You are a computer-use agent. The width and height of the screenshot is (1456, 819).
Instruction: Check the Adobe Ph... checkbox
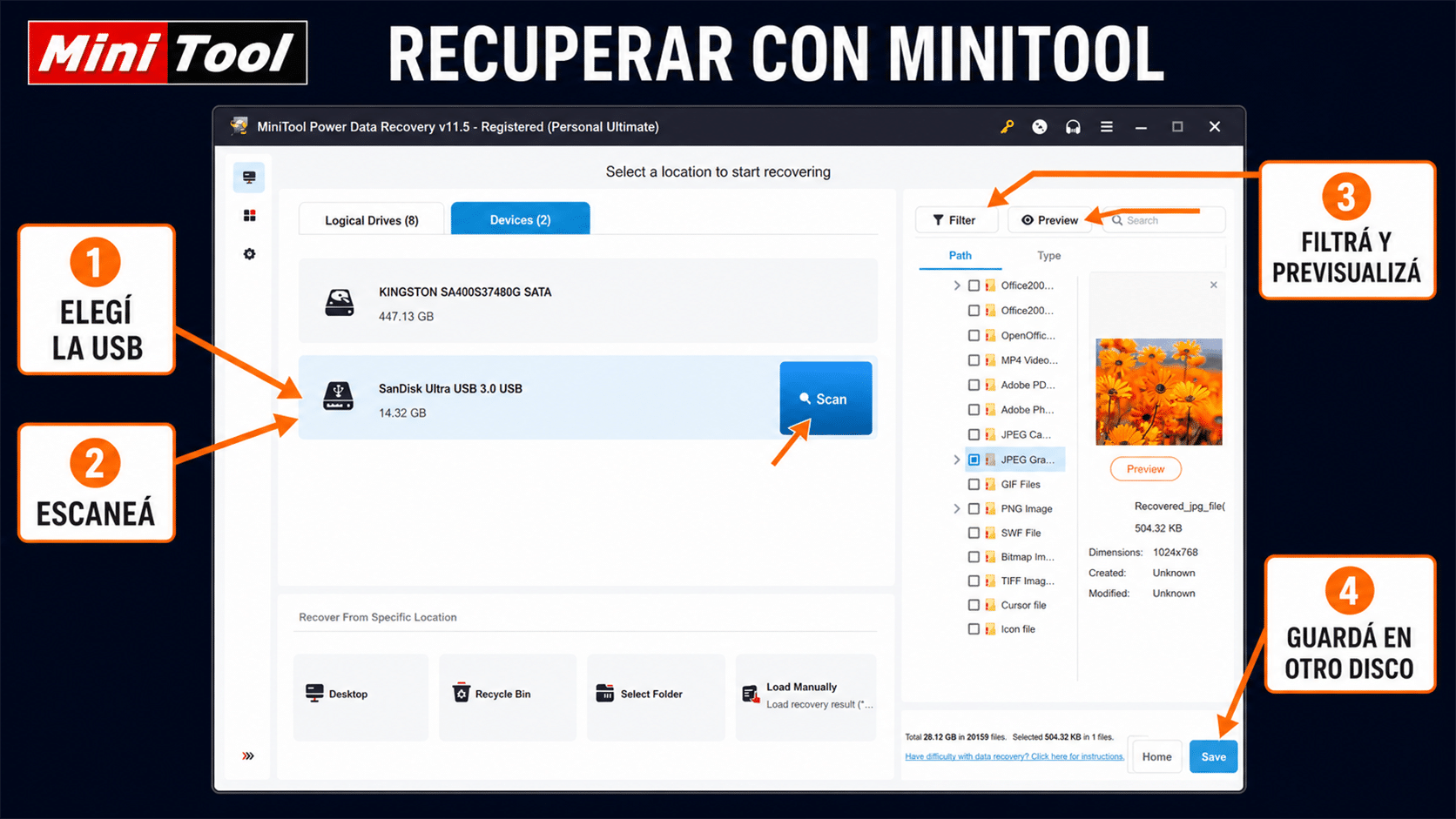coord(974,410)
